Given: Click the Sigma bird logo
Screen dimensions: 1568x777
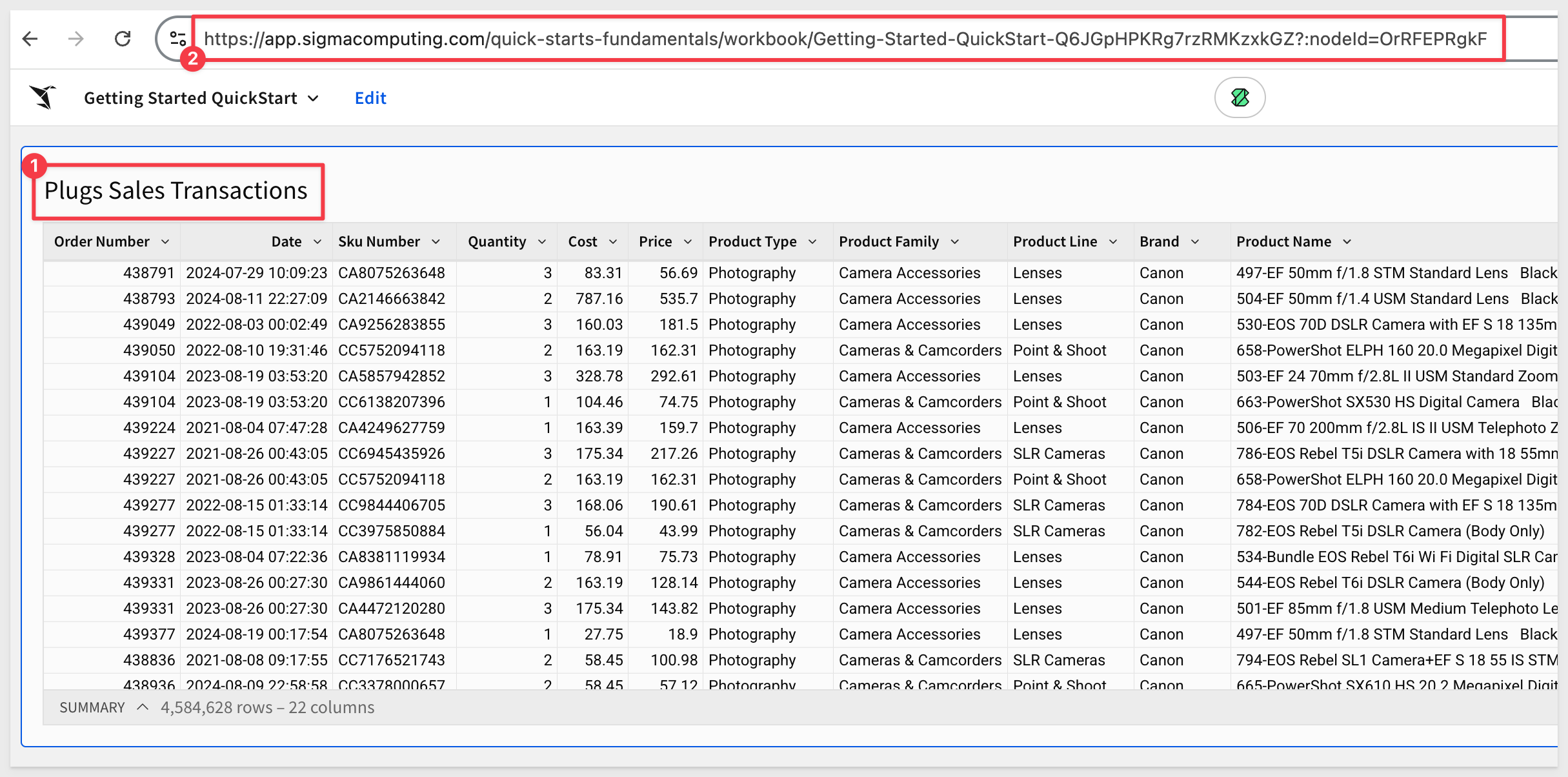Looking at the screenshot, I should (43, 97).
